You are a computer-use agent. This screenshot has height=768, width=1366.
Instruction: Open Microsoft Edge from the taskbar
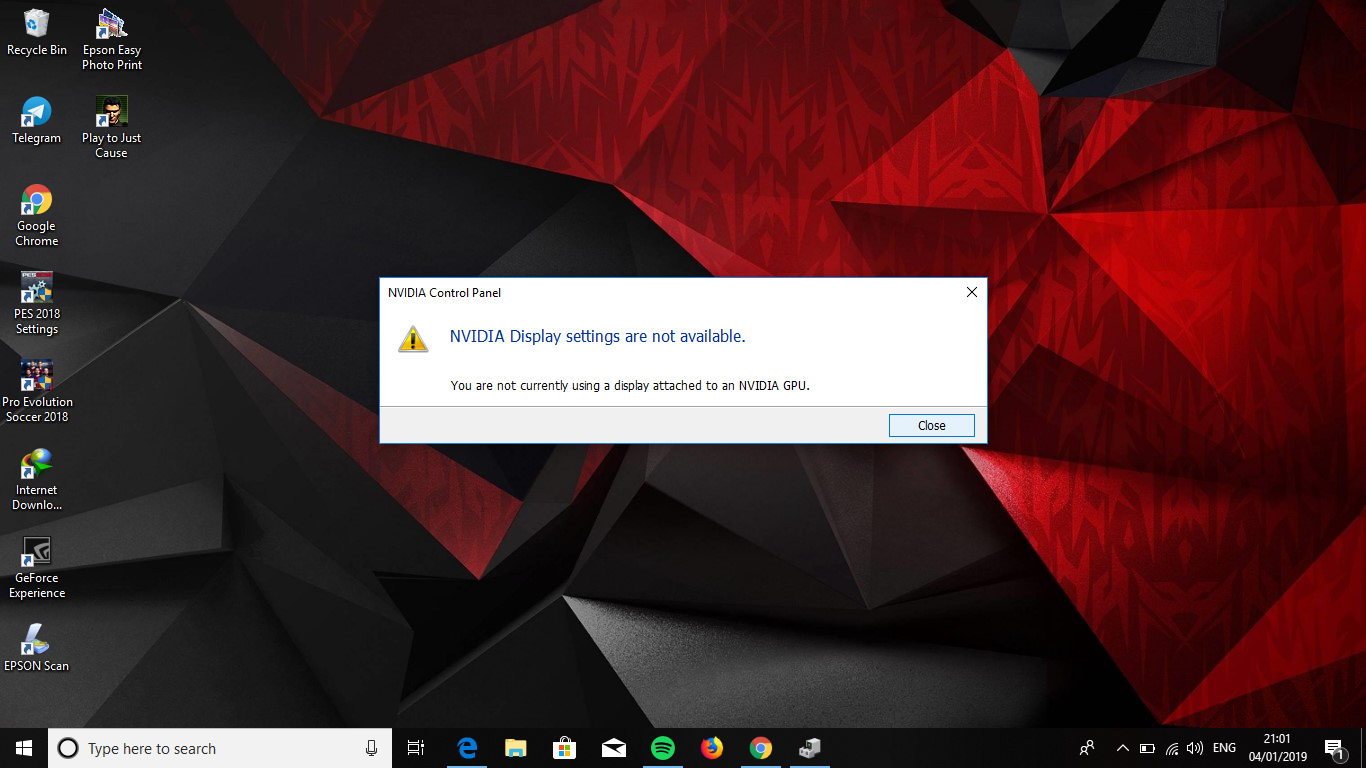tap(466, 748)
